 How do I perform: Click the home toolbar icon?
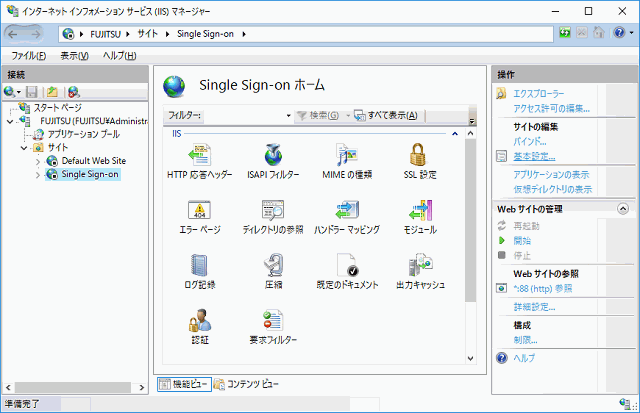pos(599,33)
